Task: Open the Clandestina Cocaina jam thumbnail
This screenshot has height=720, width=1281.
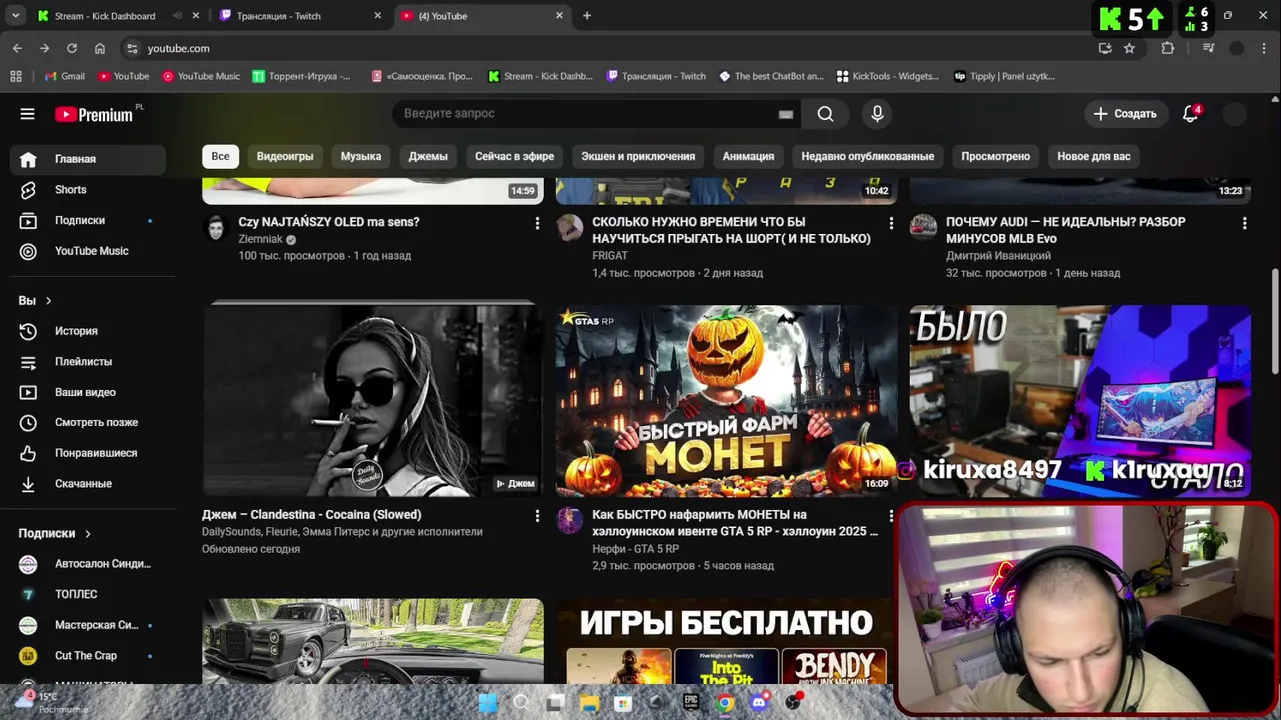Action: 373,401
